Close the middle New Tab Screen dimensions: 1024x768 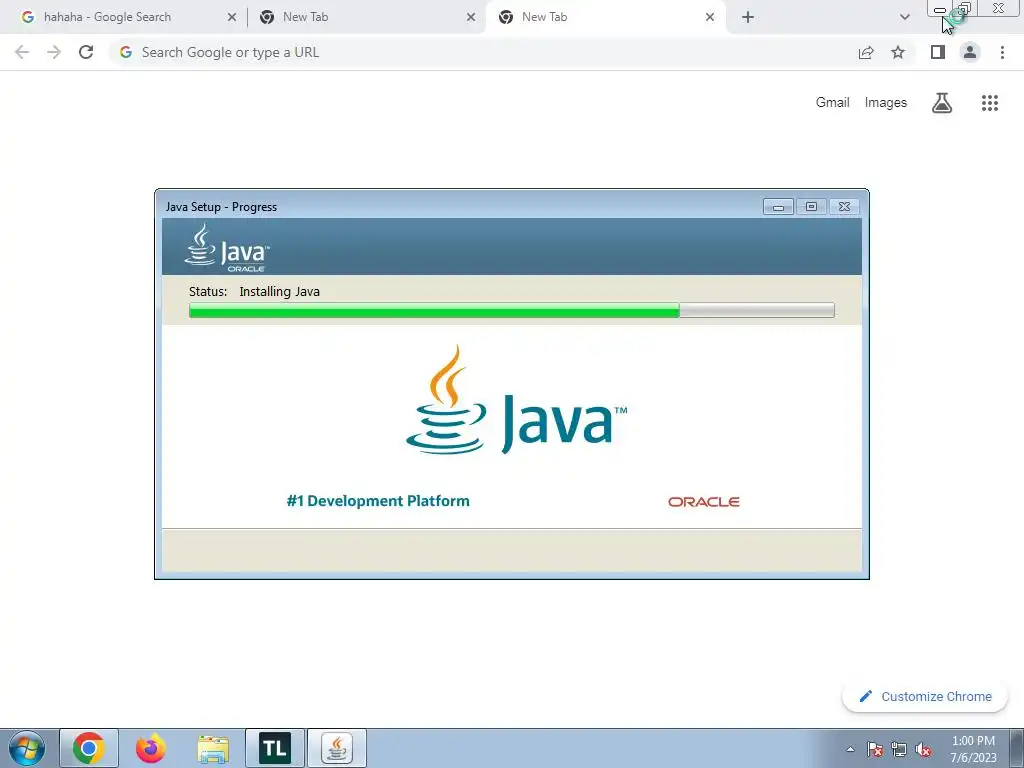tap(471, 18)
